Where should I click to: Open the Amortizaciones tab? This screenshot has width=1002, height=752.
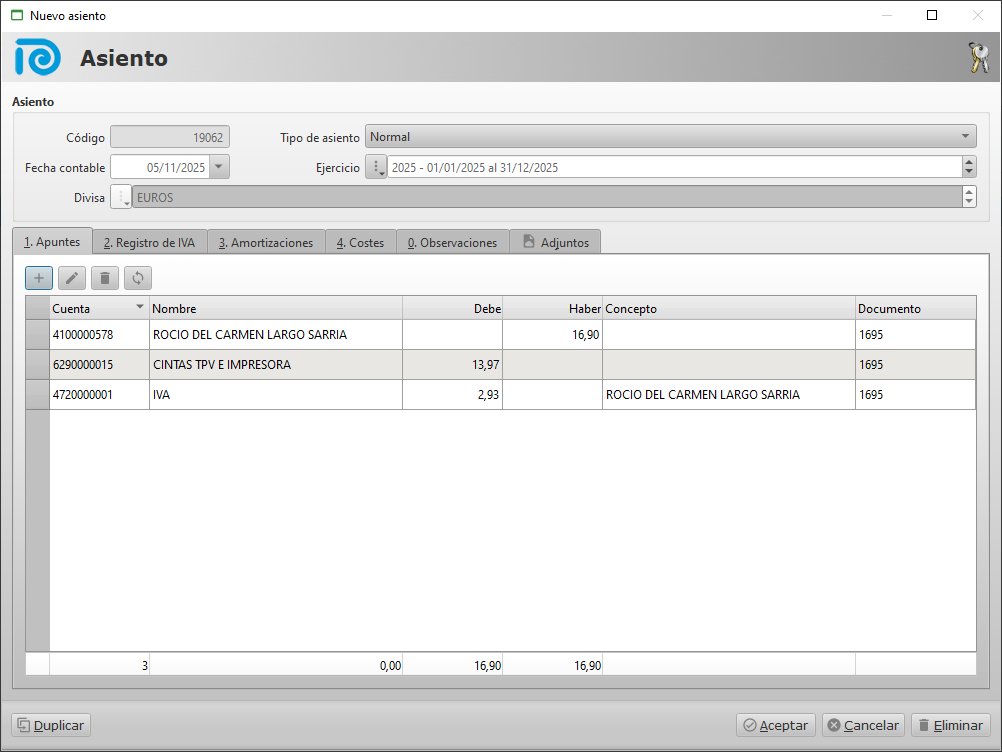coord(266,243)
